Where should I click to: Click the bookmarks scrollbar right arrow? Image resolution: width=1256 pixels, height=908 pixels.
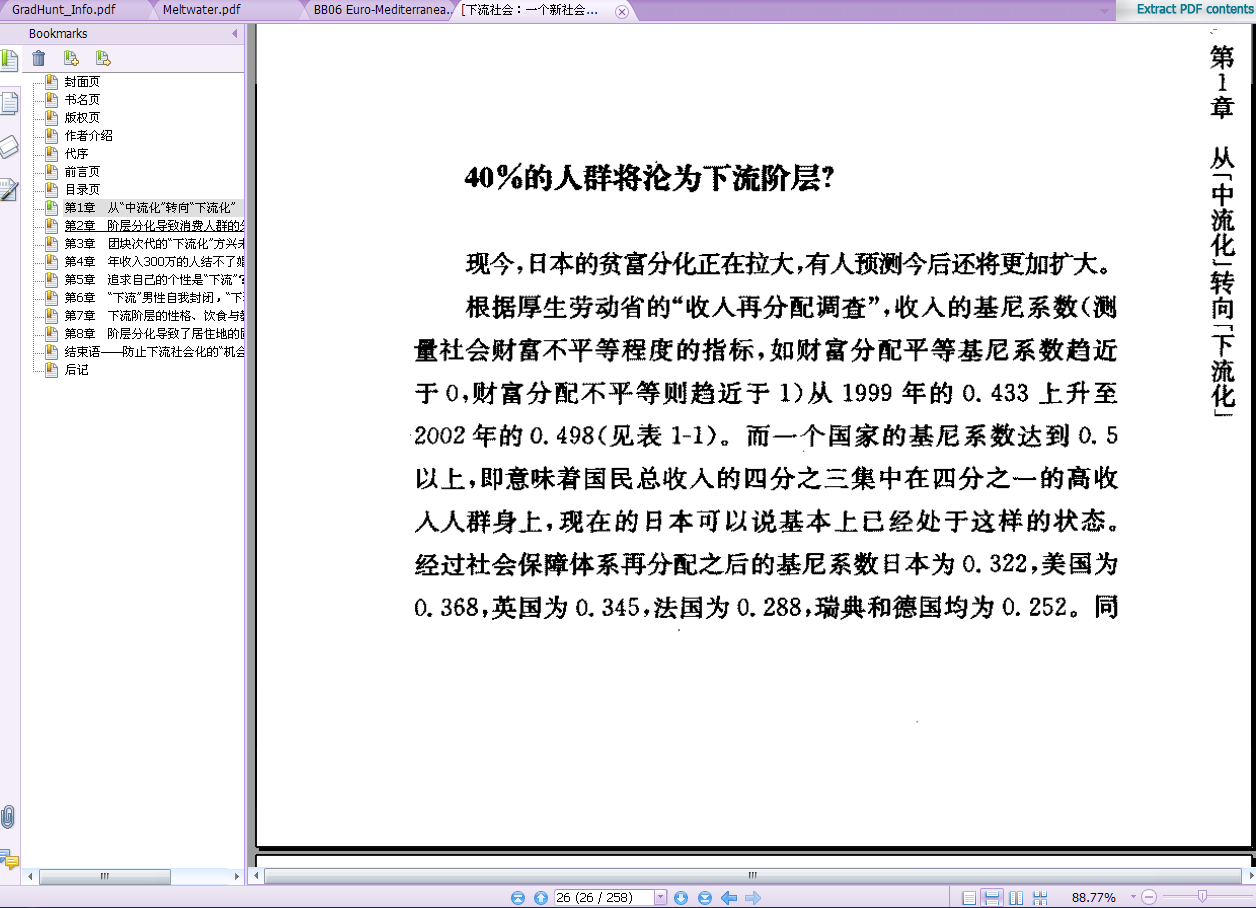237,876
